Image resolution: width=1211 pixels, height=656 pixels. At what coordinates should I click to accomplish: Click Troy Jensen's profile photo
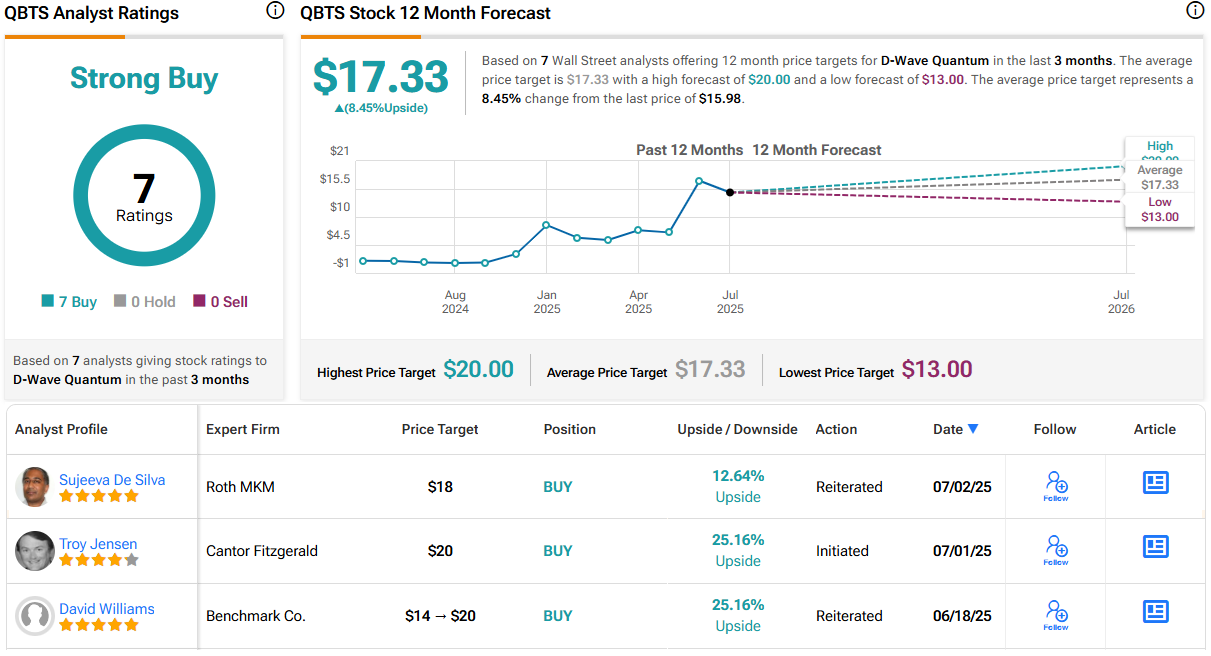[35, 551]
